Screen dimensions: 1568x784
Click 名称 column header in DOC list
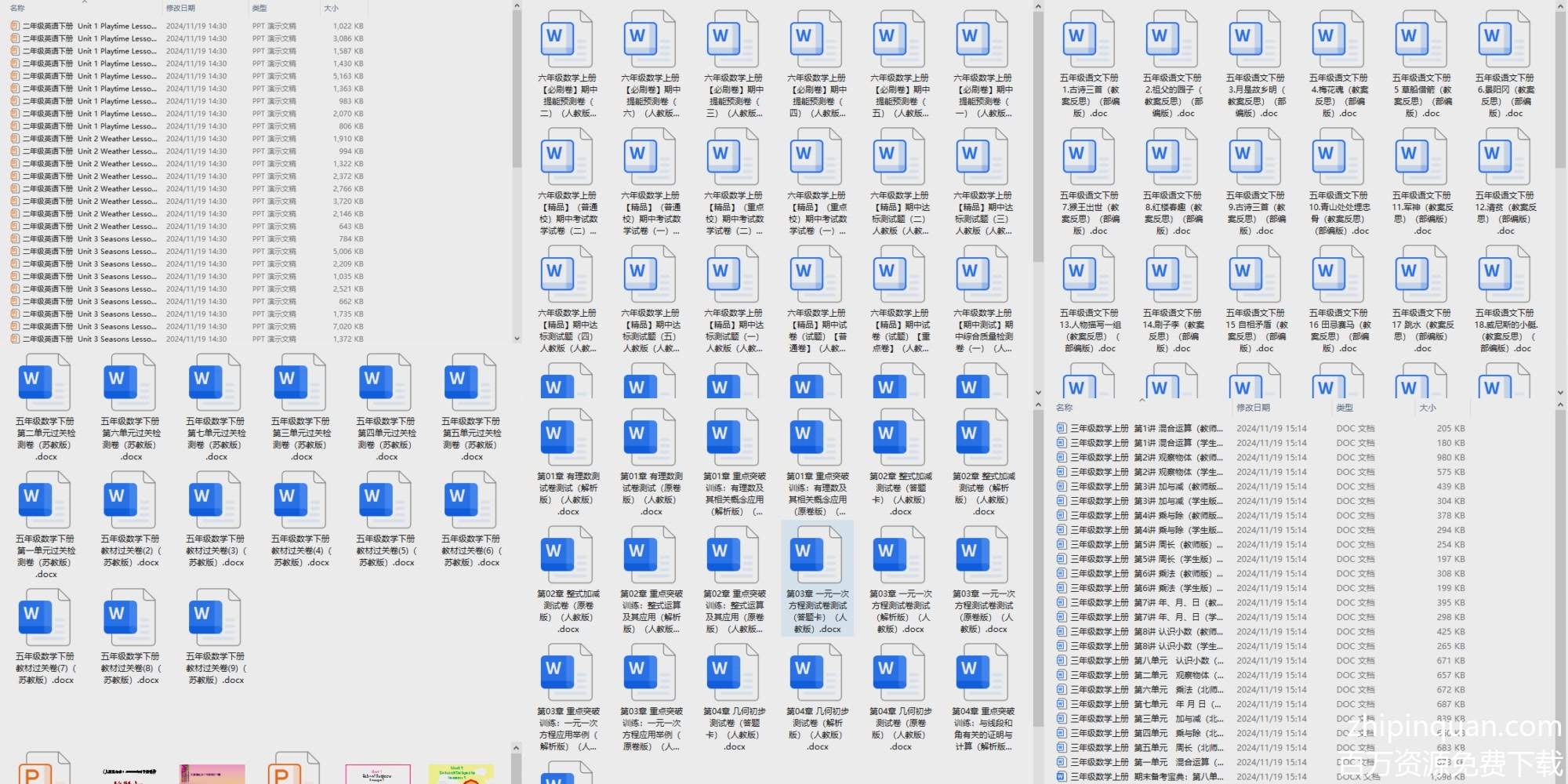pos(1064,408)
